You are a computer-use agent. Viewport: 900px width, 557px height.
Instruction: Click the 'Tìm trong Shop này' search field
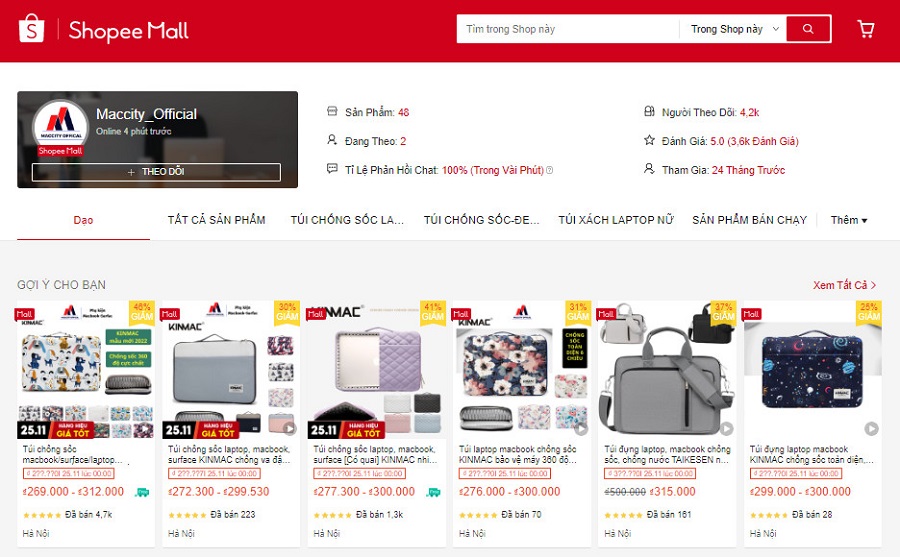click(568, 29)
